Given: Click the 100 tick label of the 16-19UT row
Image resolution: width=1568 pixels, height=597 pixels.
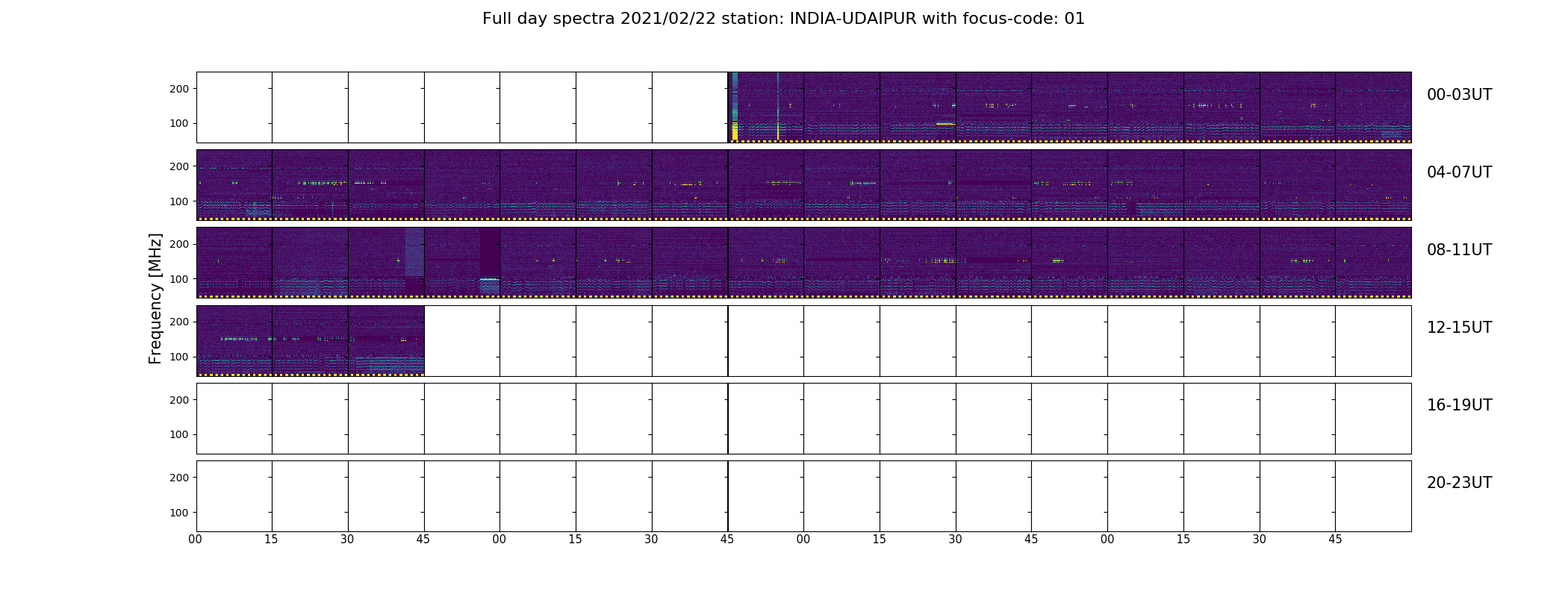Looking at the screenshot, I should (x=179, y=434).
